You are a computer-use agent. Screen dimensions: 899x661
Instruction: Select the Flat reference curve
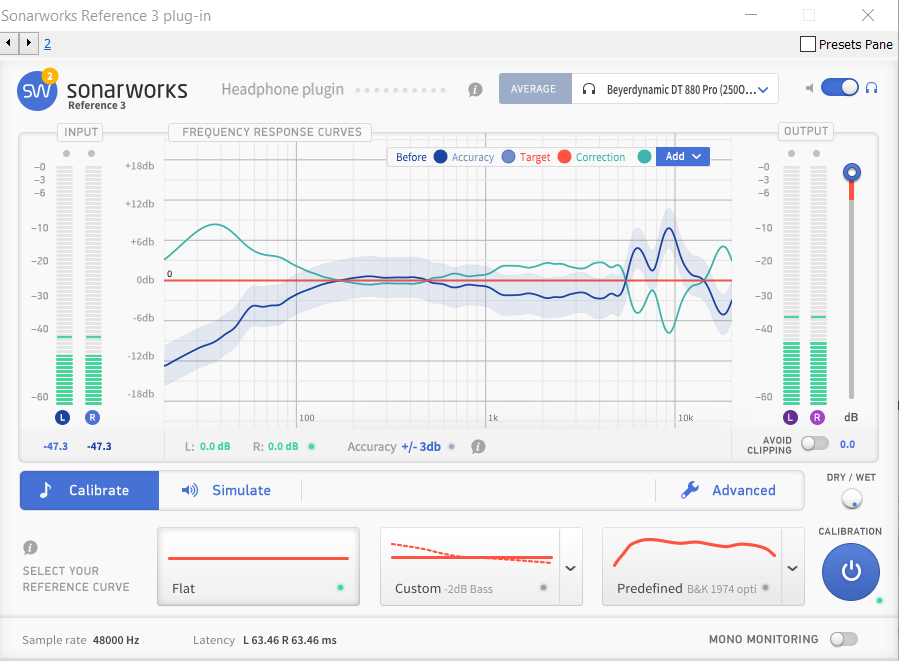click(259, 566)
